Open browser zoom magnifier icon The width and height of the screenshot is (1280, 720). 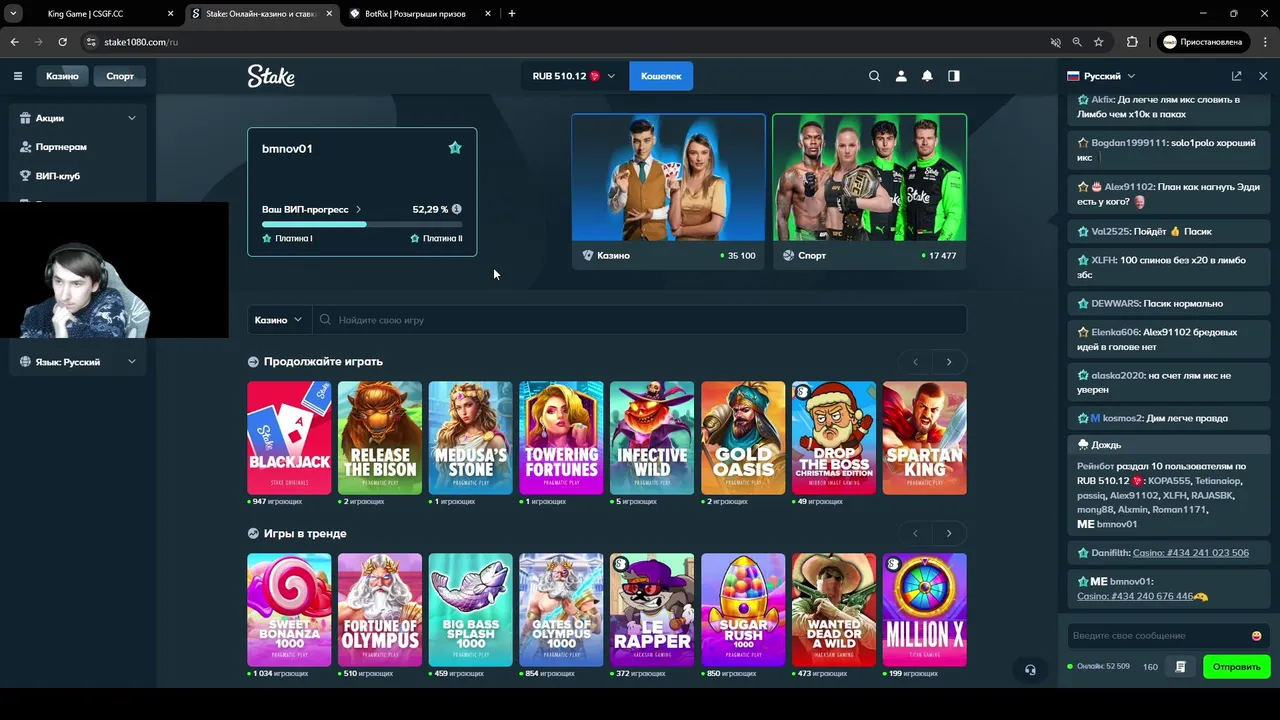pyautogui.click(x=1077, y=42)
